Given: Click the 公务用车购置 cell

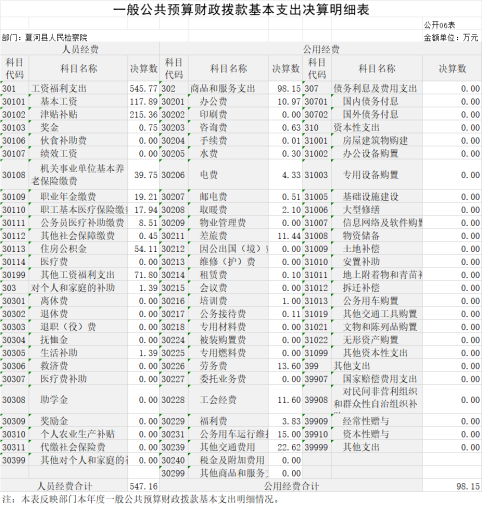Looking at the screenshot, I should pyautogui.click(x=377, y=301).
